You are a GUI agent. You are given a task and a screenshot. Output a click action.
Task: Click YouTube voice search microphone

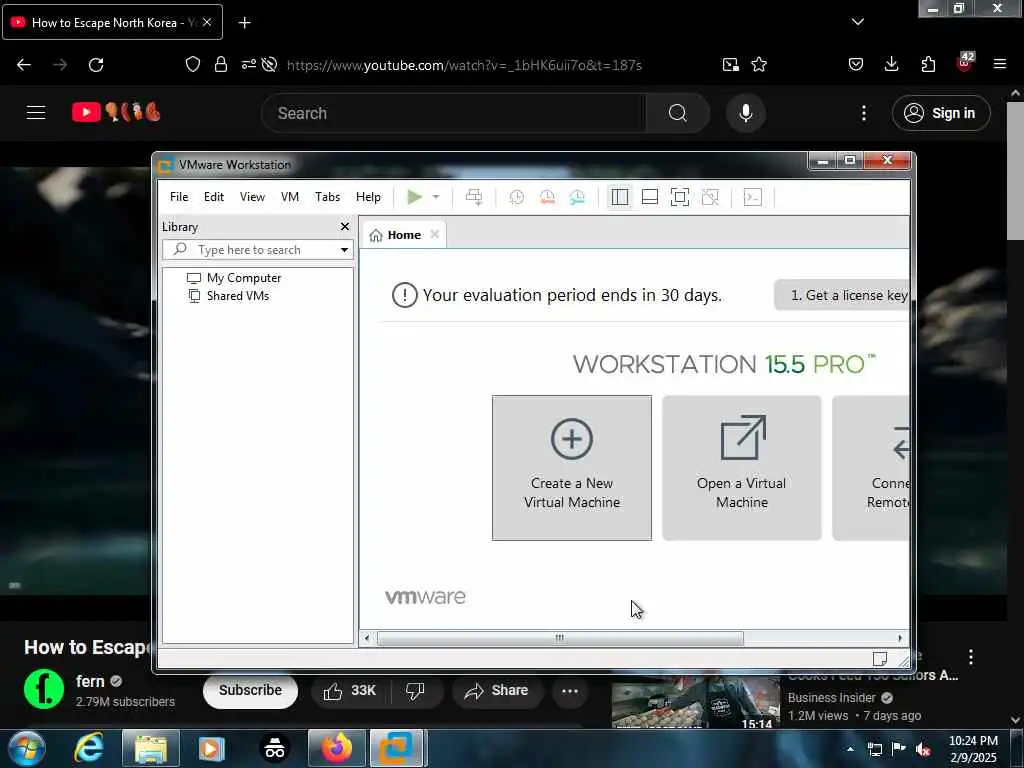coord(745,113)
